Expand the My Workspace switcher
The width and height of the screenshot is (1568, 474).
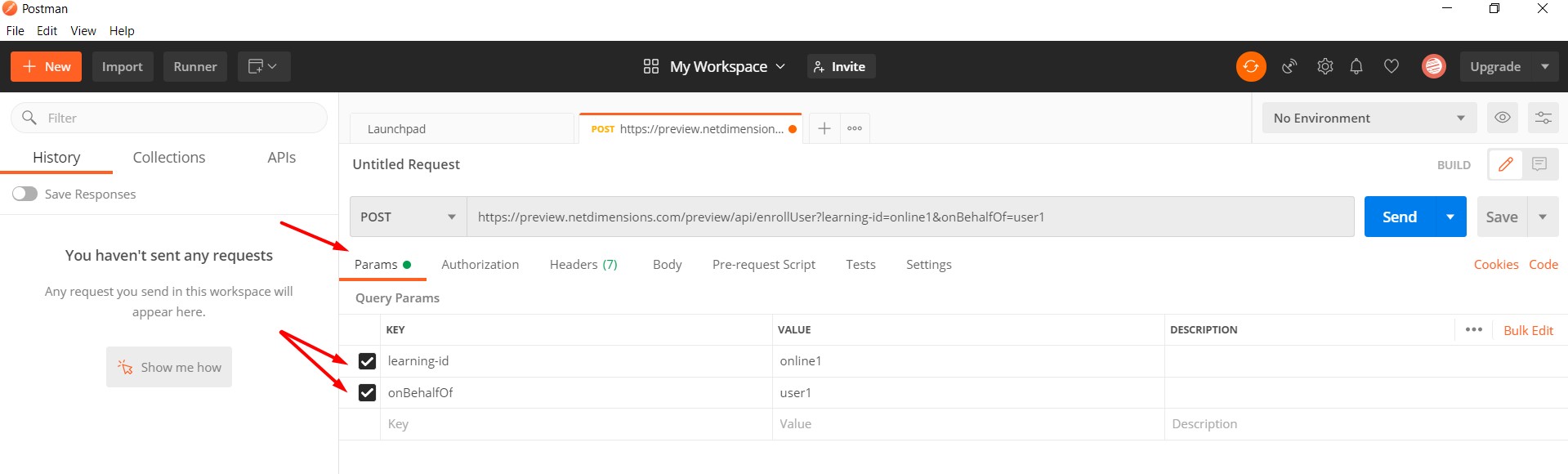[728, 66]
